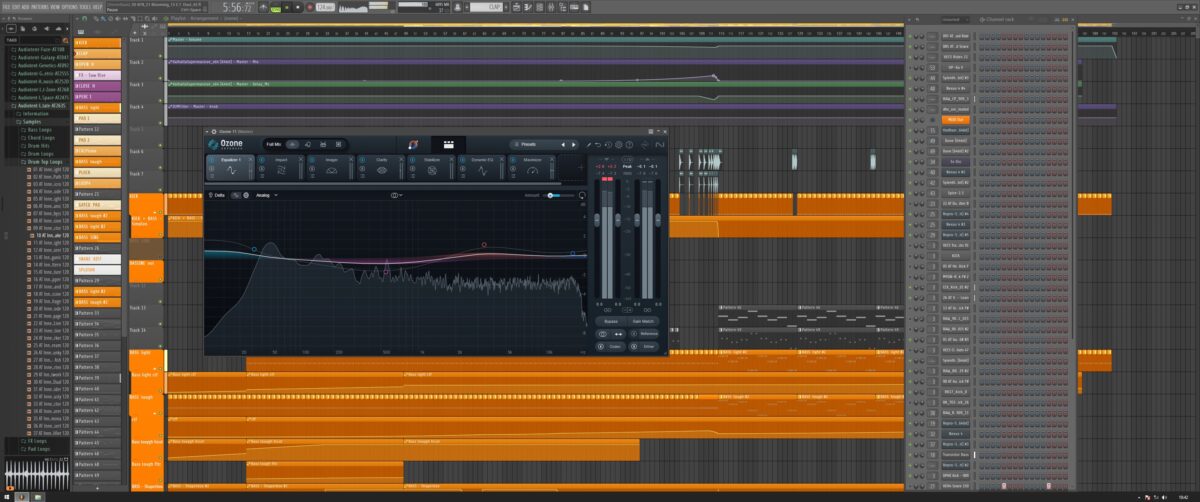Reset the EQ Amount with the circular arrow icon
The width and height of the screenshot is (1200, 502).
point(582,195)
